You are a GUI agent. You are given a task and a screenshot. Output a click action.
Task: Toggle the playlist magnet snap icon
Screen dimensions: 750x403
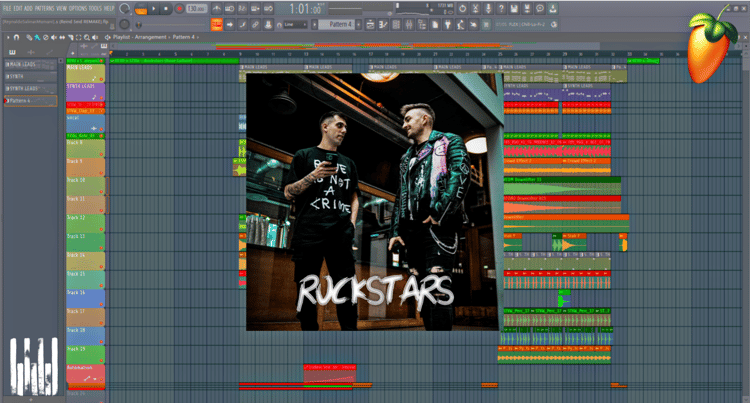click(17, 37)
